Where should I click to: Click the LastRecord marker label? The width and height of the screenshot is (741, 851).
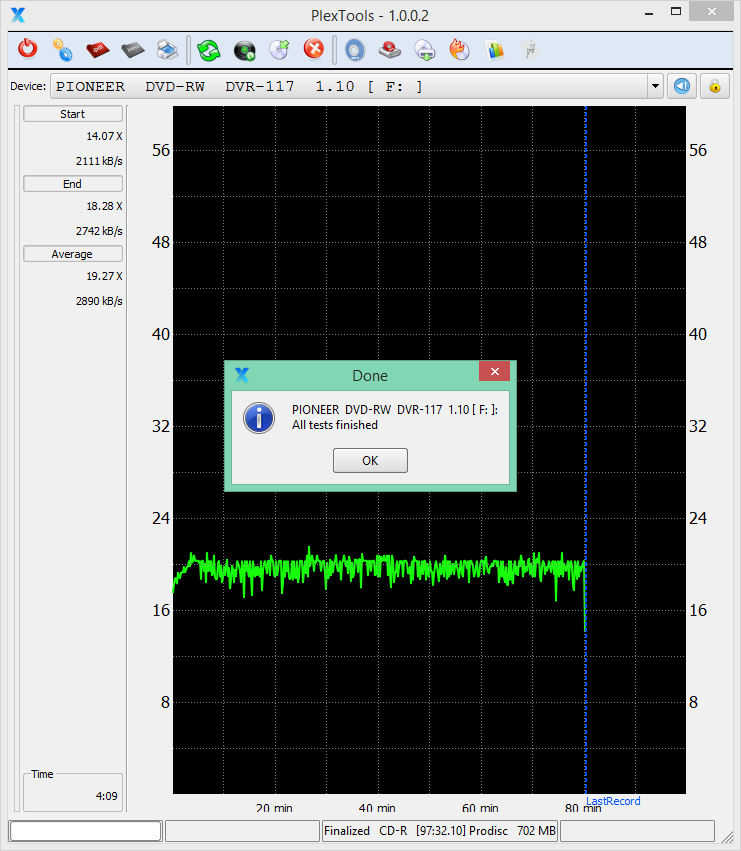click(613, 801)
